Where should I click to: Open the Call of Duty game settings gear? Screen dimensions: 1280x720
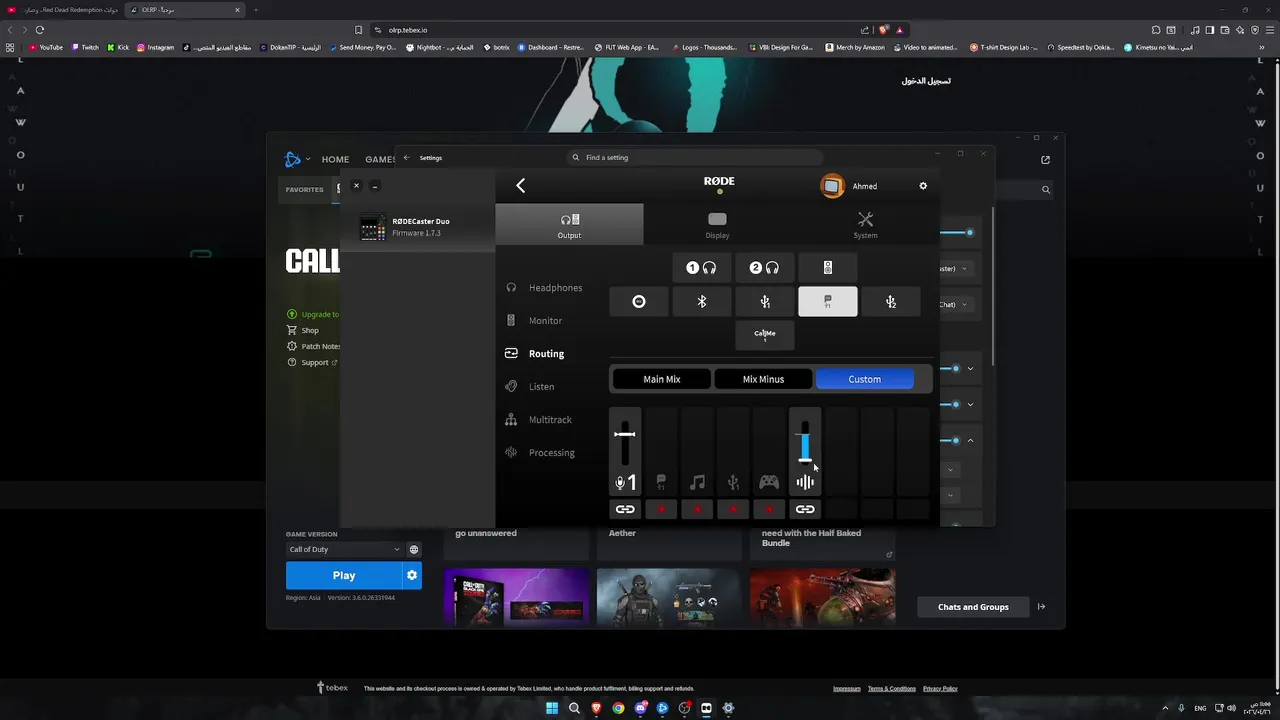412,575
